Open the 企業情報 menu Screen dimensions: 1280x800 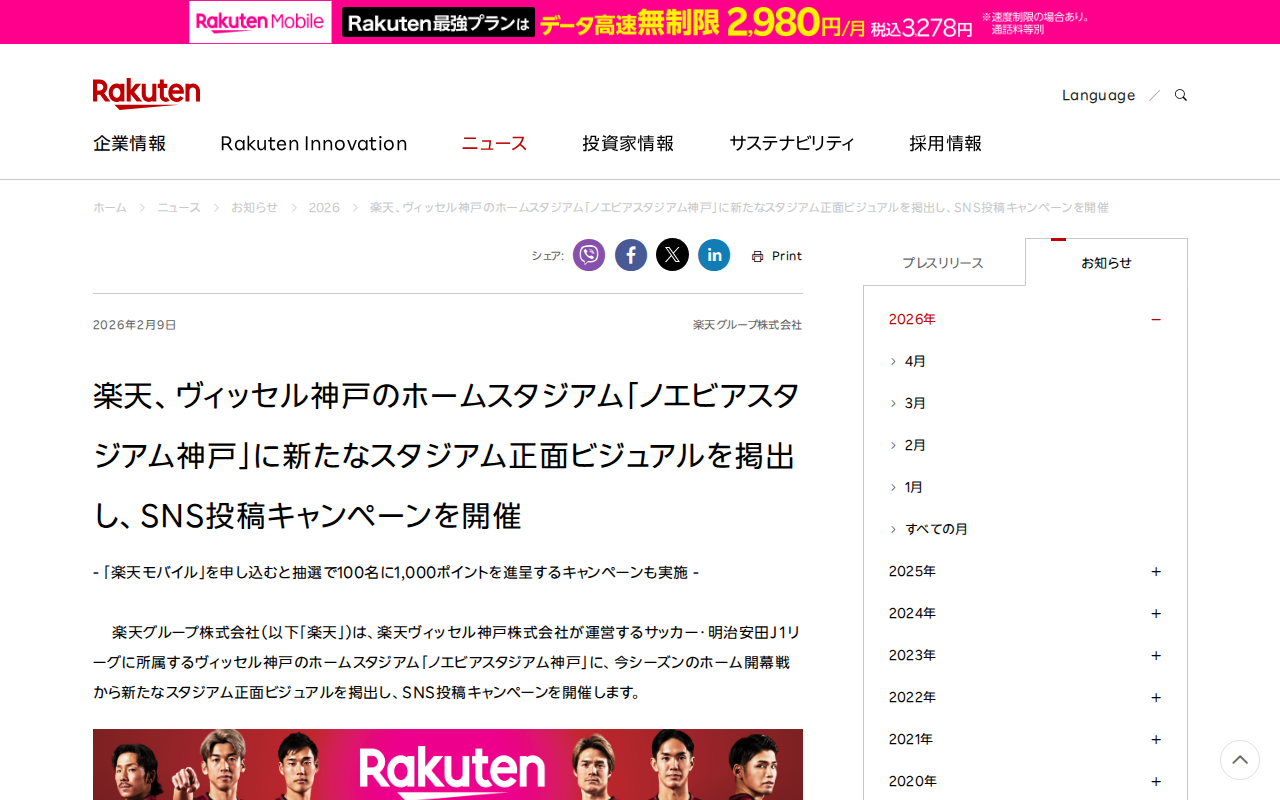pyautogui.click(x=130, y=143)
